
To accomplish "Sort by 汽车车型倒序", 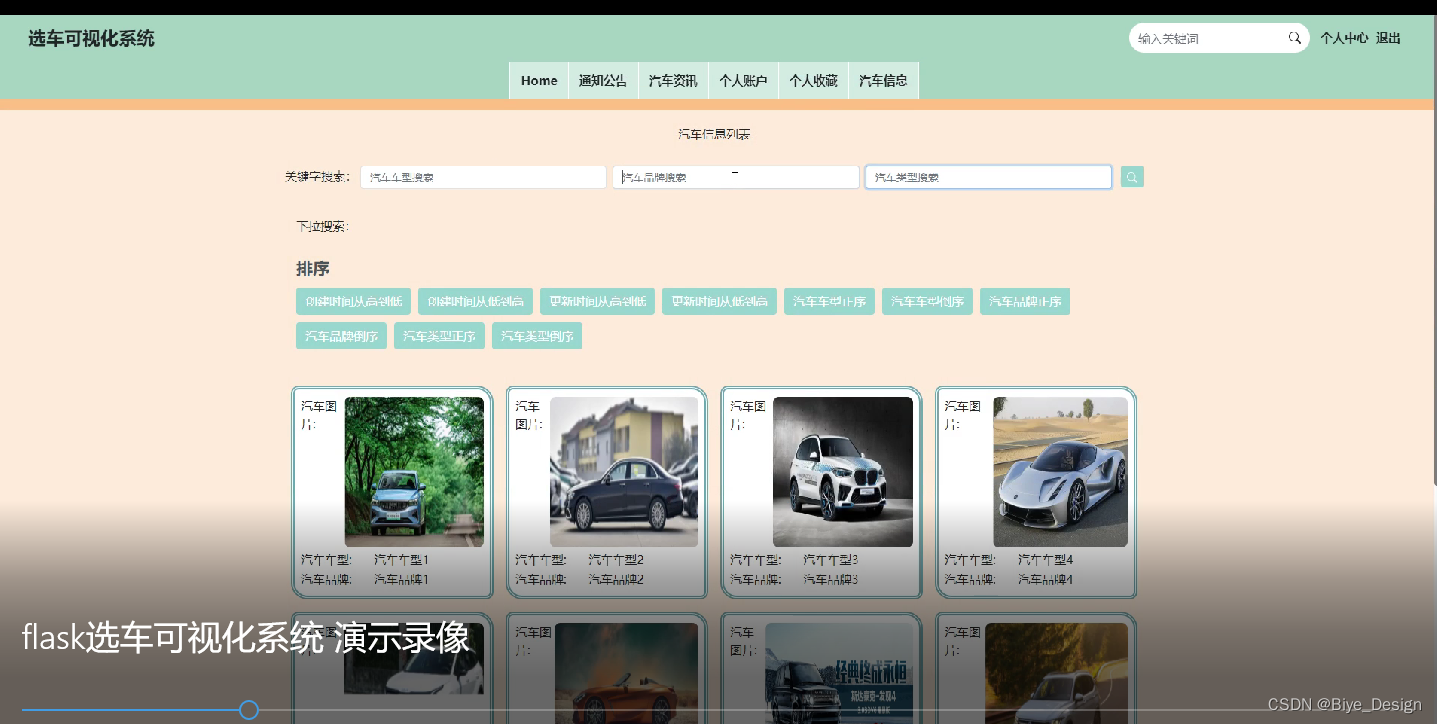I will pos(927,302).
